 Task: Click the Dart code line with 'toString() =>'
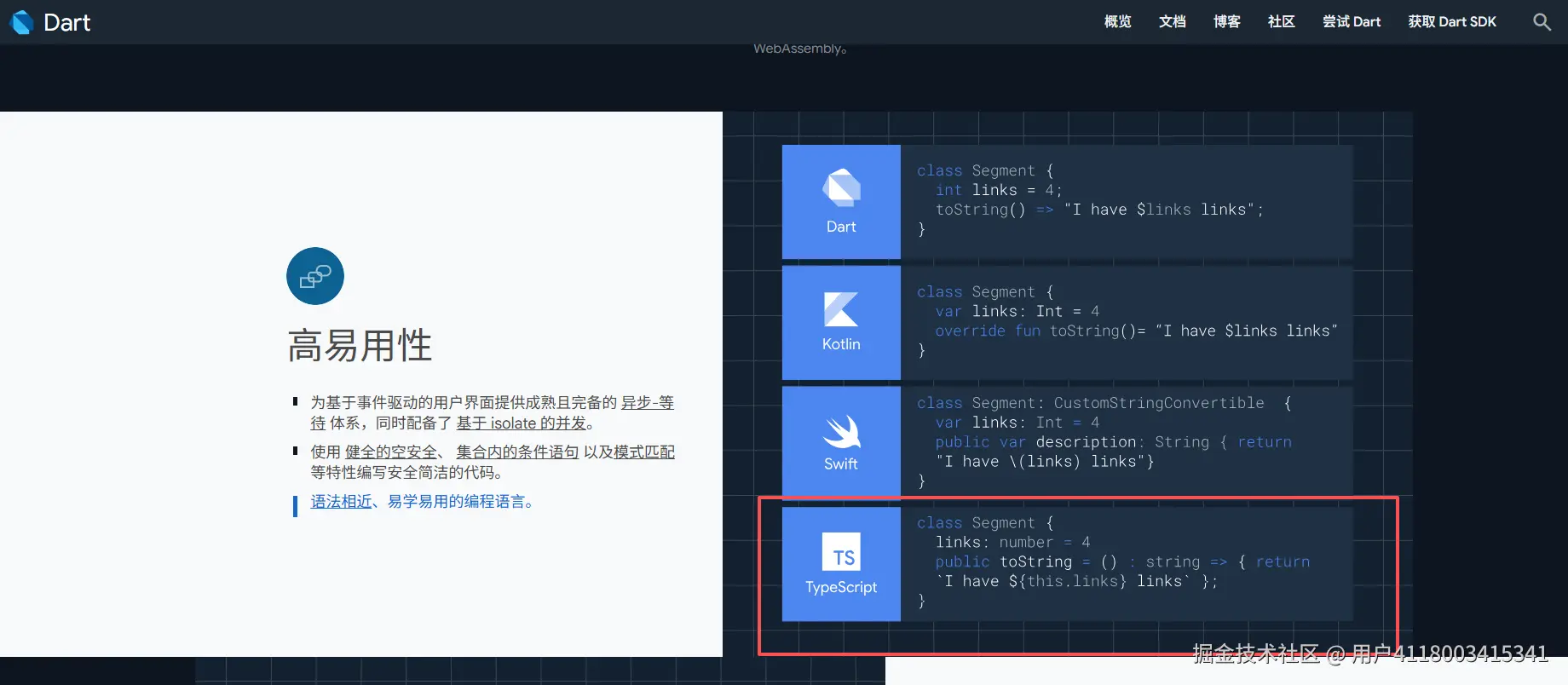[x=1099, y=210]
